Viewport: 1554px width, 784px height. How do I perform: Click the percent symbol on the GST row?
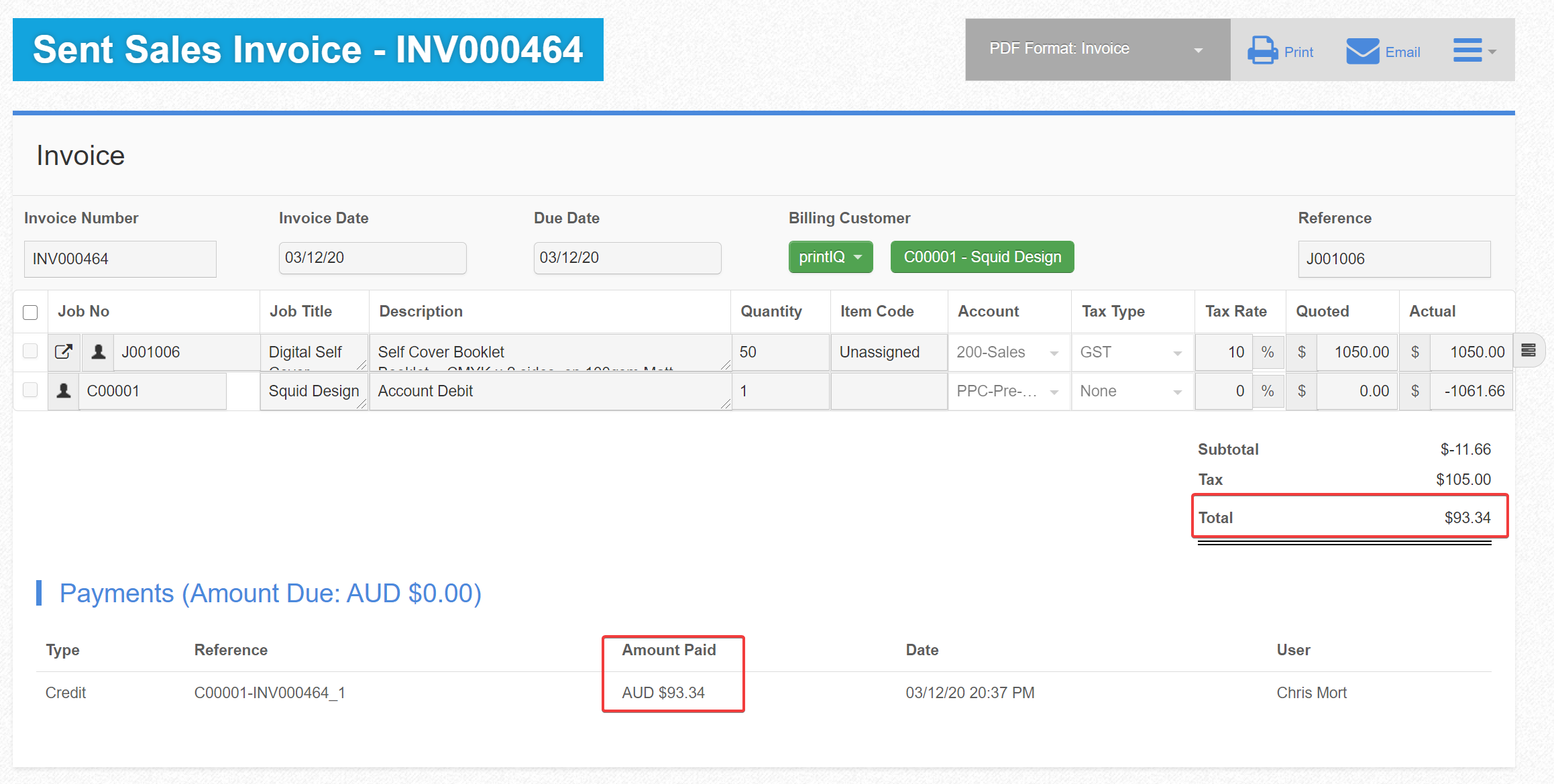(1267, 352)
